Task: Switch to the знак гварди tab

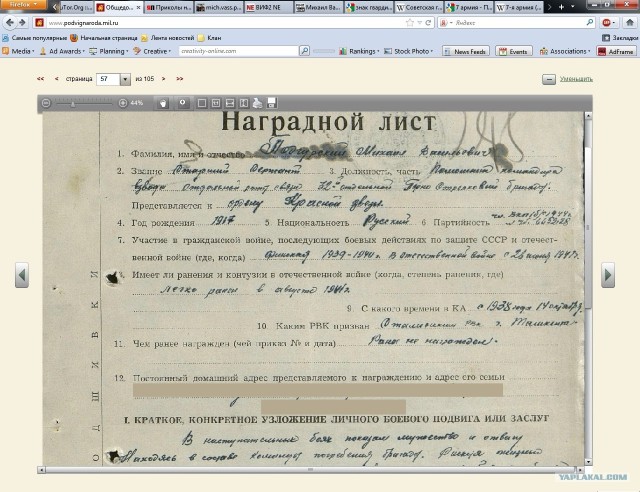Action: click(369, 7)
